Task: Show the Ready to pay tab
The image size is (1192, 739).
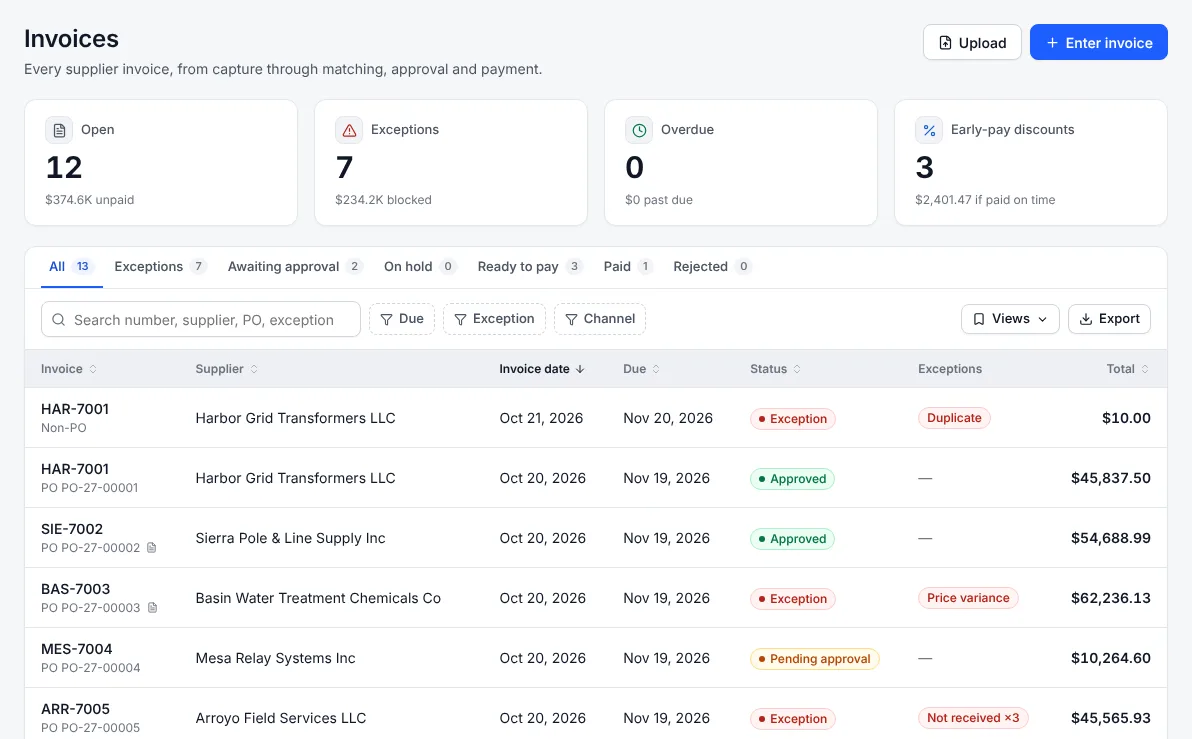Action: 530,266
